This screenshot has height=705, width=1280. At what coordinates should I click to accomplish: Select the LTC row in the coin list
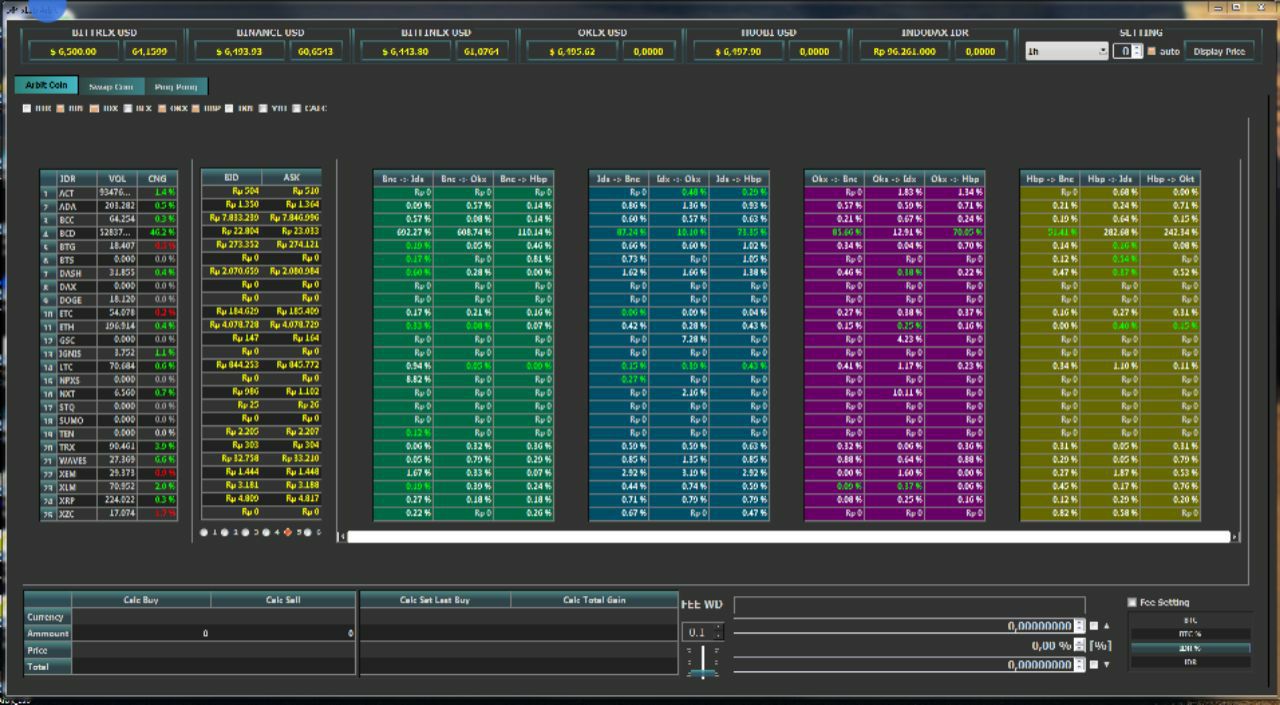[x=108, y=367]
